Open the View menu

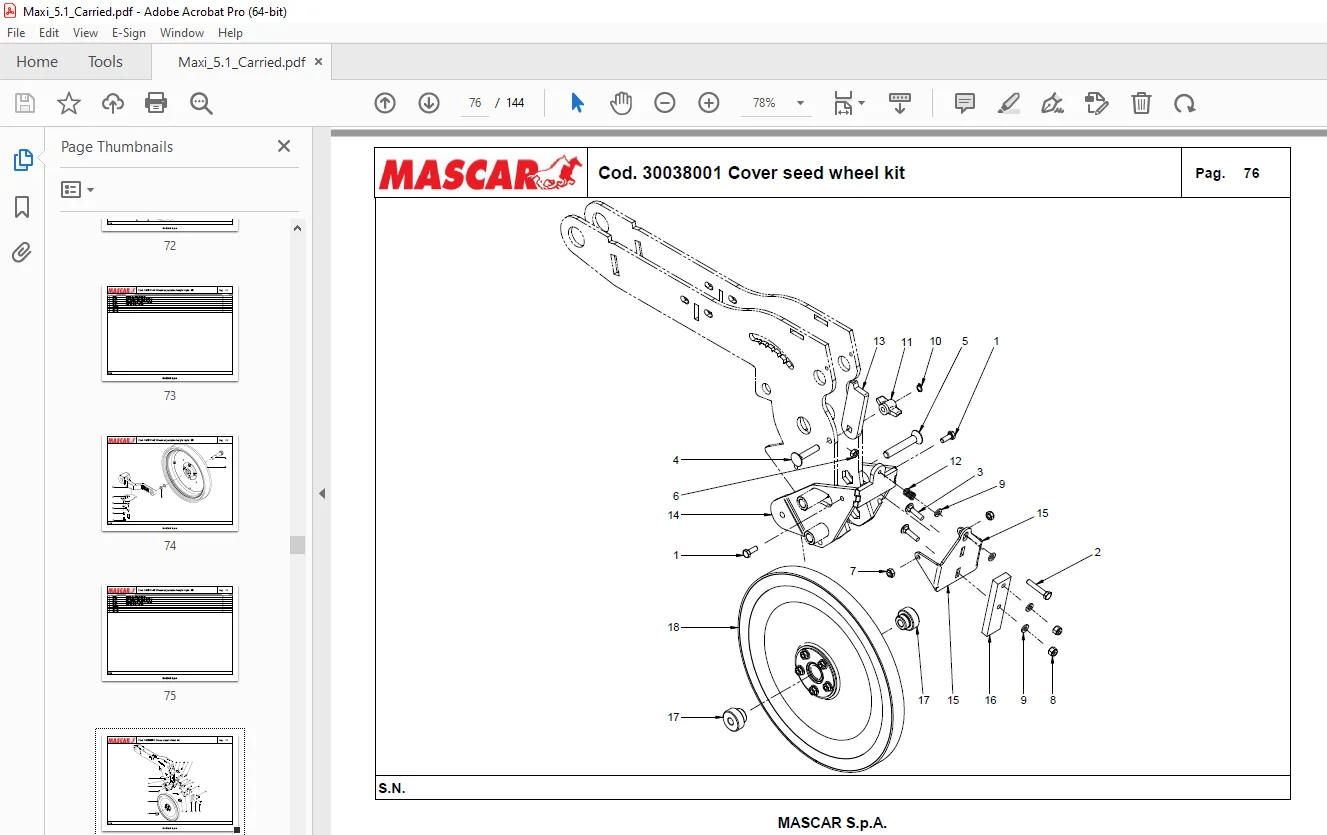coord(85,33)
